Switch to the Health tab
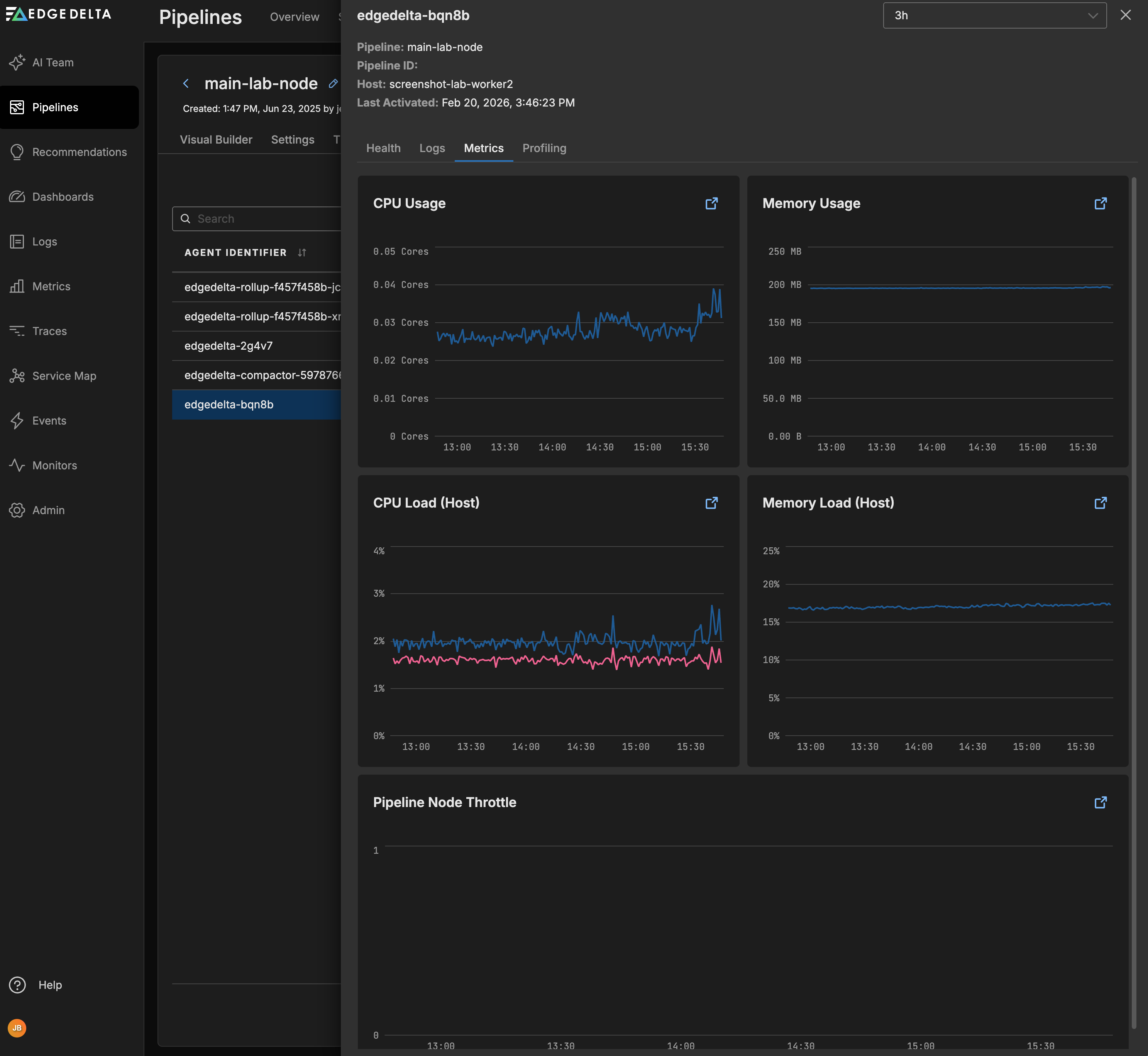 pyautogui.click(x=383, y=148)
